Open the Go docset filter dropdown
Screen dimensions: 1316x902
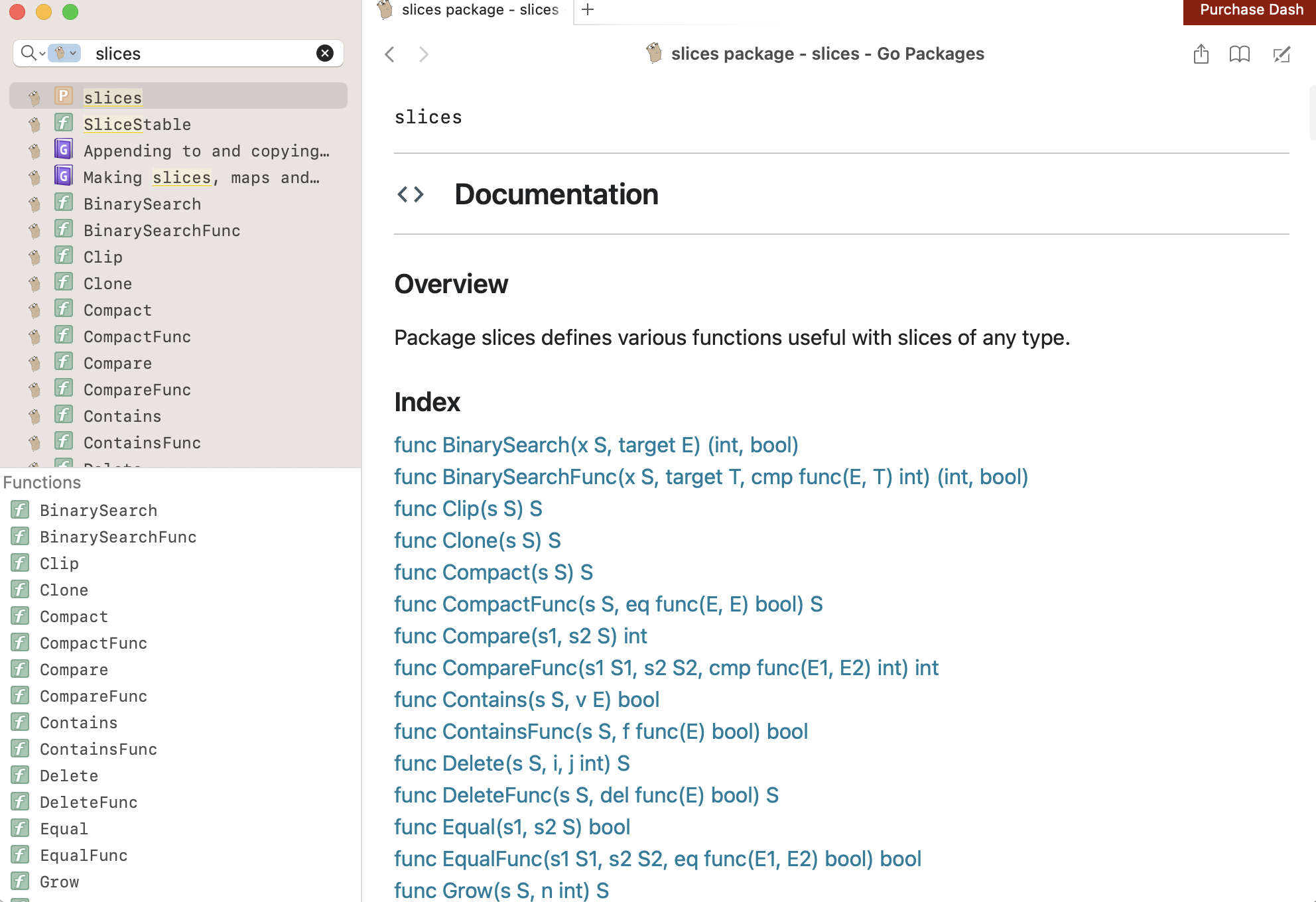(64, 53)
